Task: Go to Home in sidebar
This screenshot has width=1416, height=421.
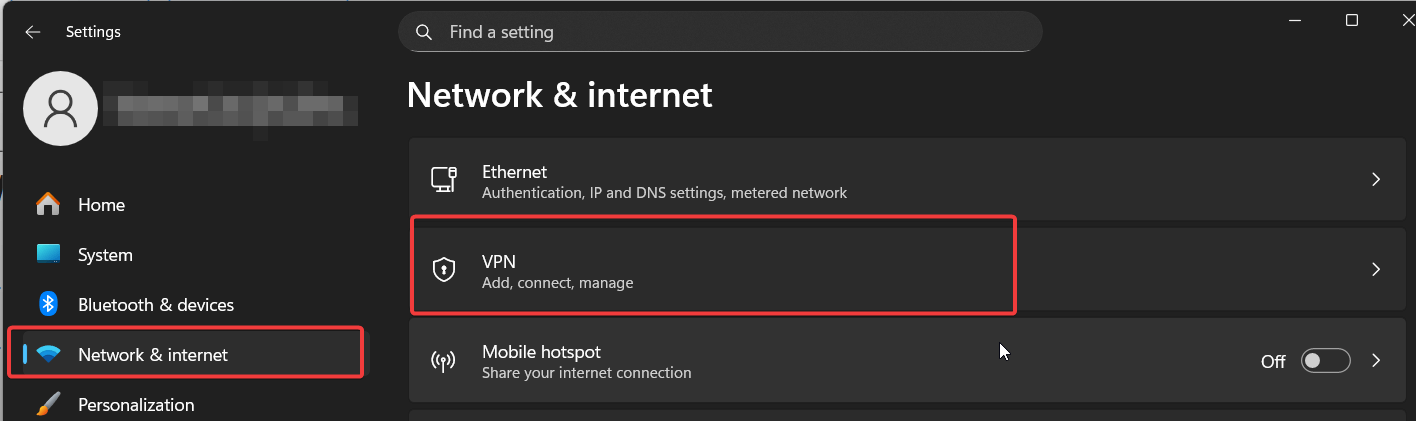Action: [x=101, y=205]
